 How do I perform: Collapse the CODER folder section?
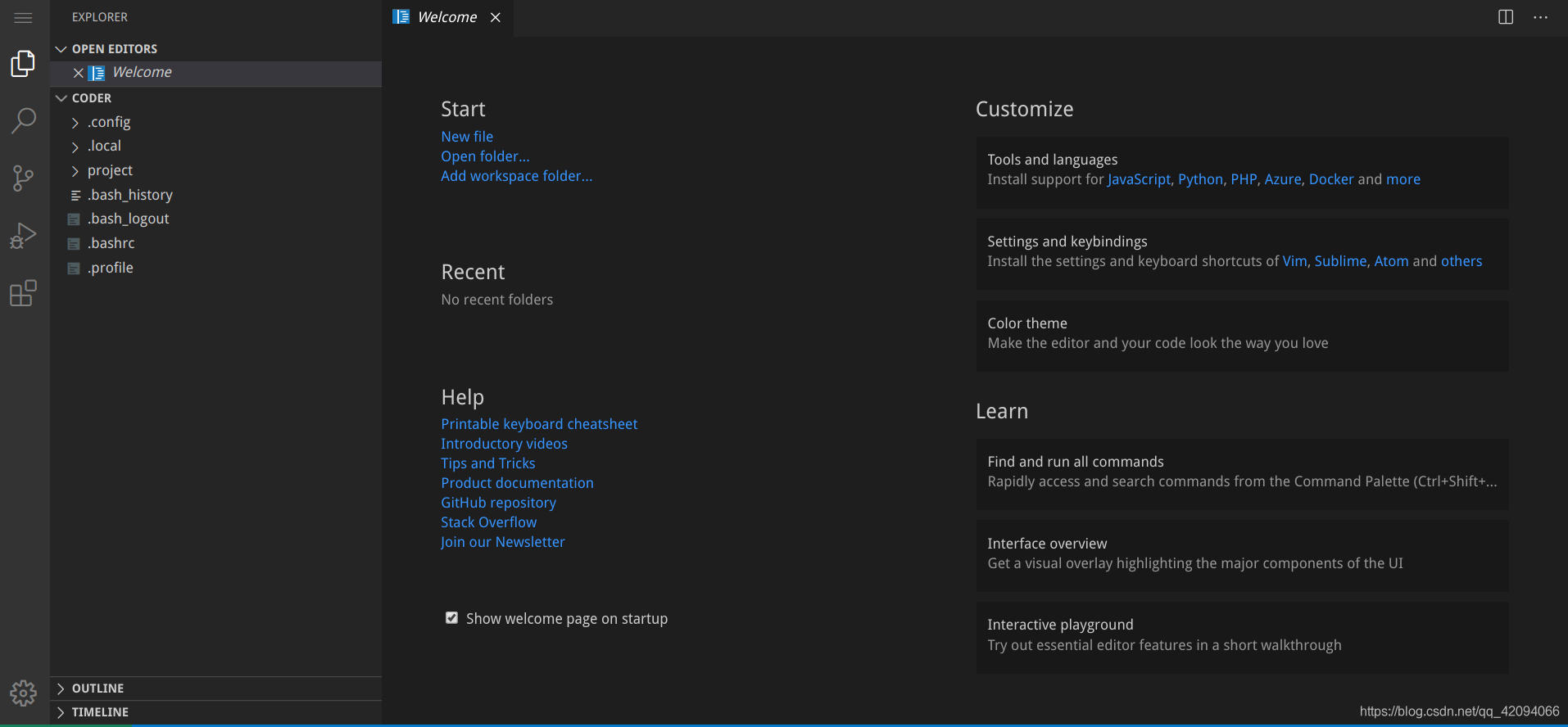[61, 98]
